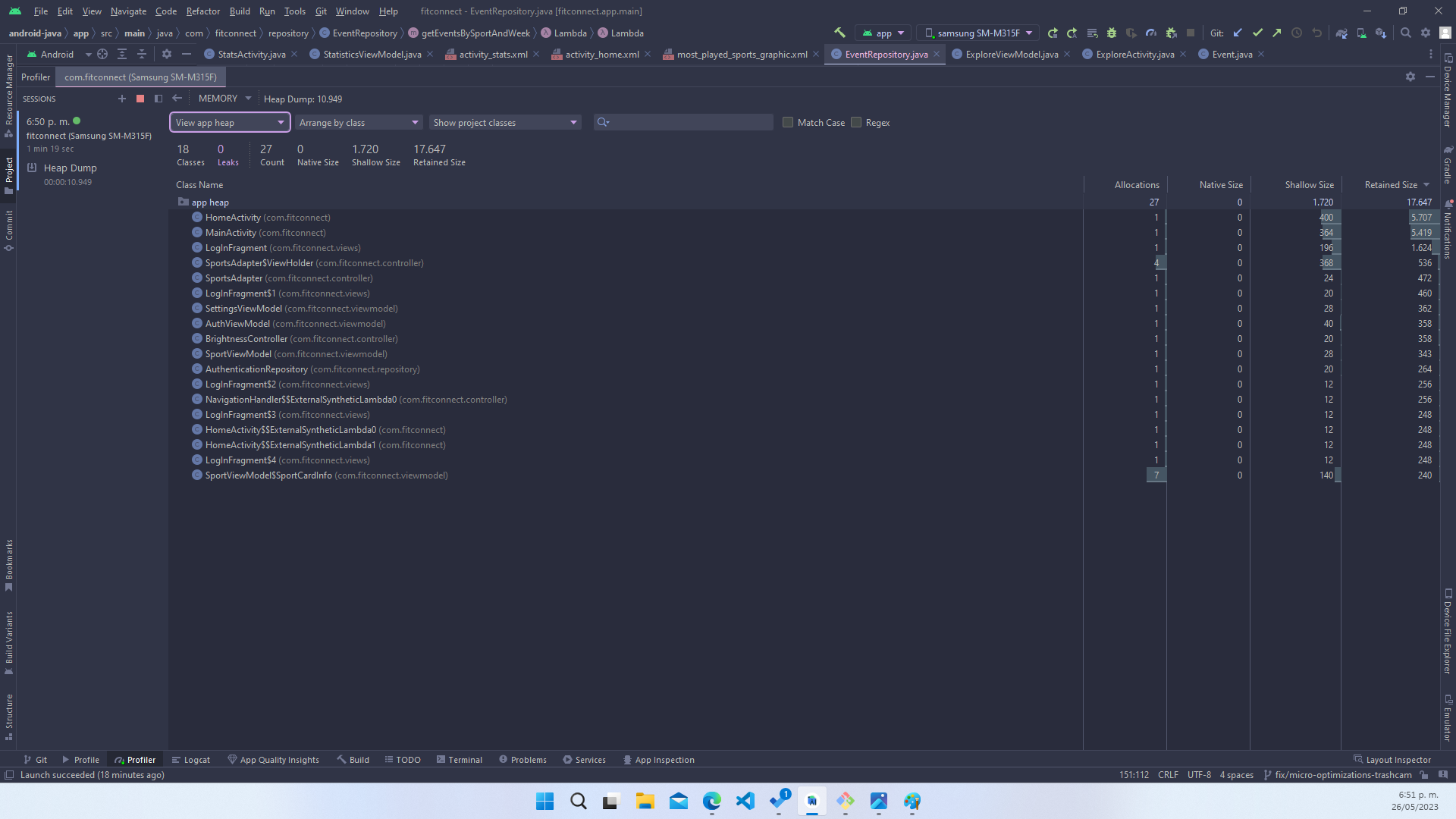Viewport: 1456px width, 819px height.
Task: Click the fix/micro-optimizations-trashcam branch widget
Action: coord(1337,775)
